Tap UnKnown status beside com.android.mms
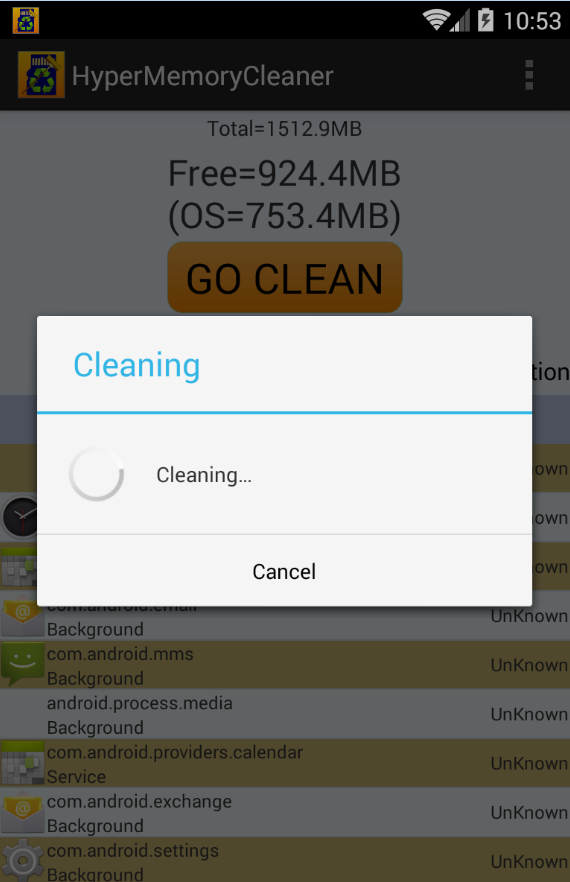This screenshot has height=882, width=570. (529, 665)
